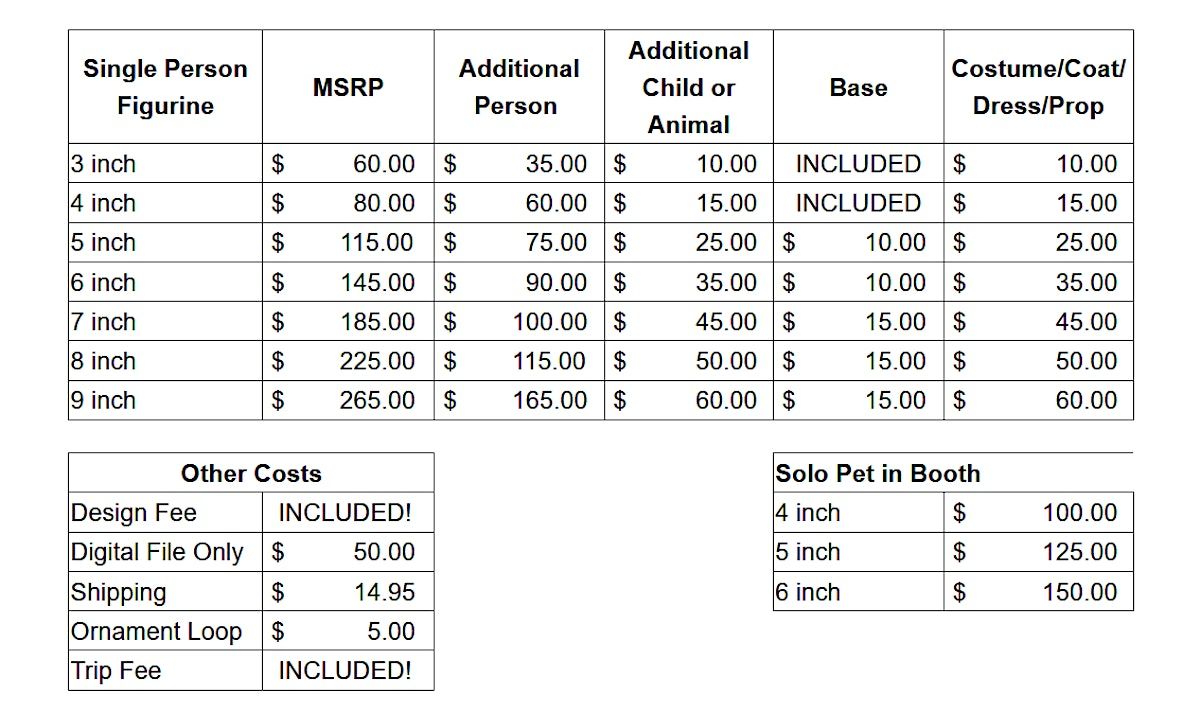Image resolution: width=1200 pixels, height=712 pixels.
Task: Click the Shipping price 14.95
Action: click(x=384, y=592)
